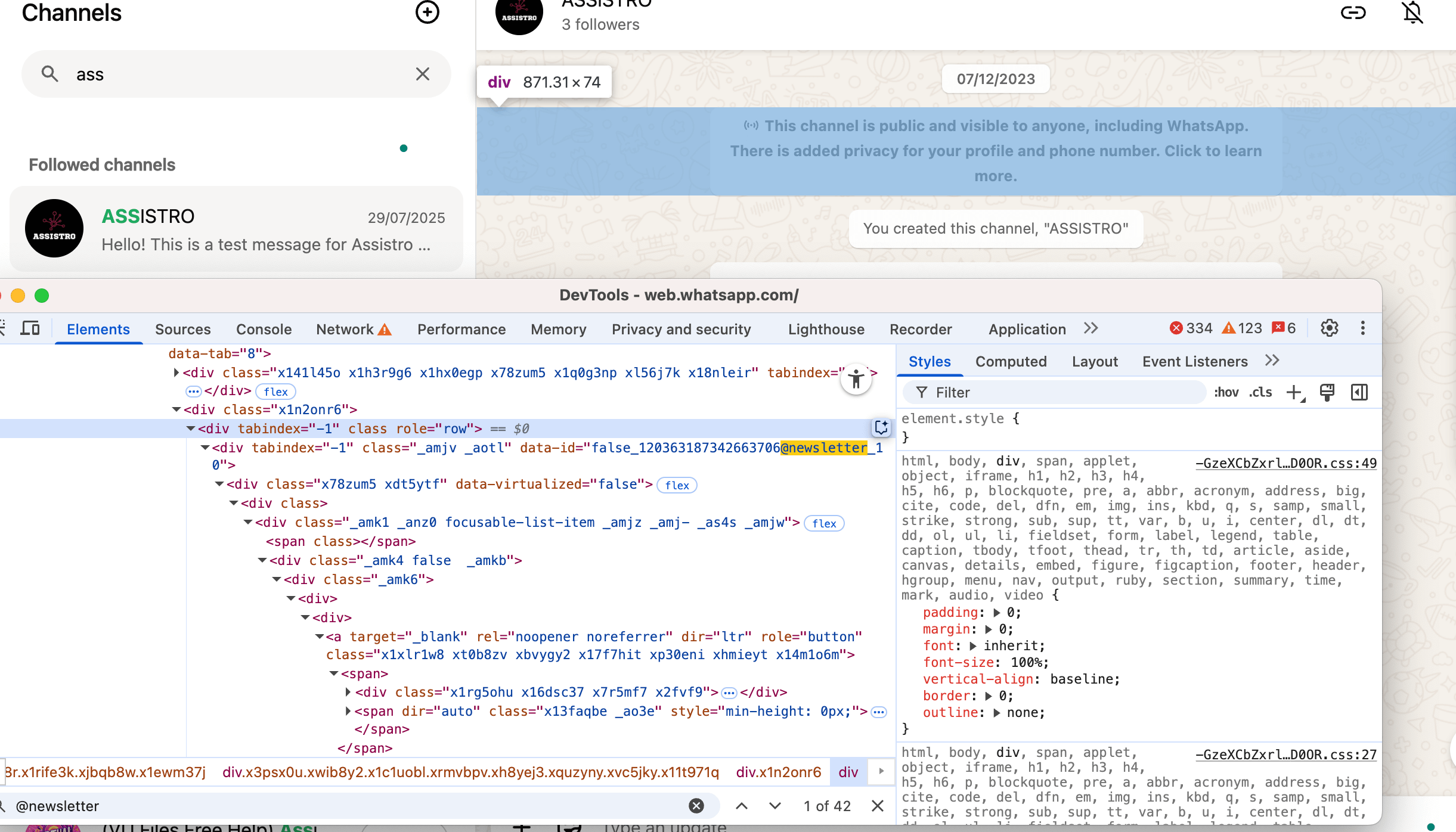Open the channel privacy info notice

996,151
